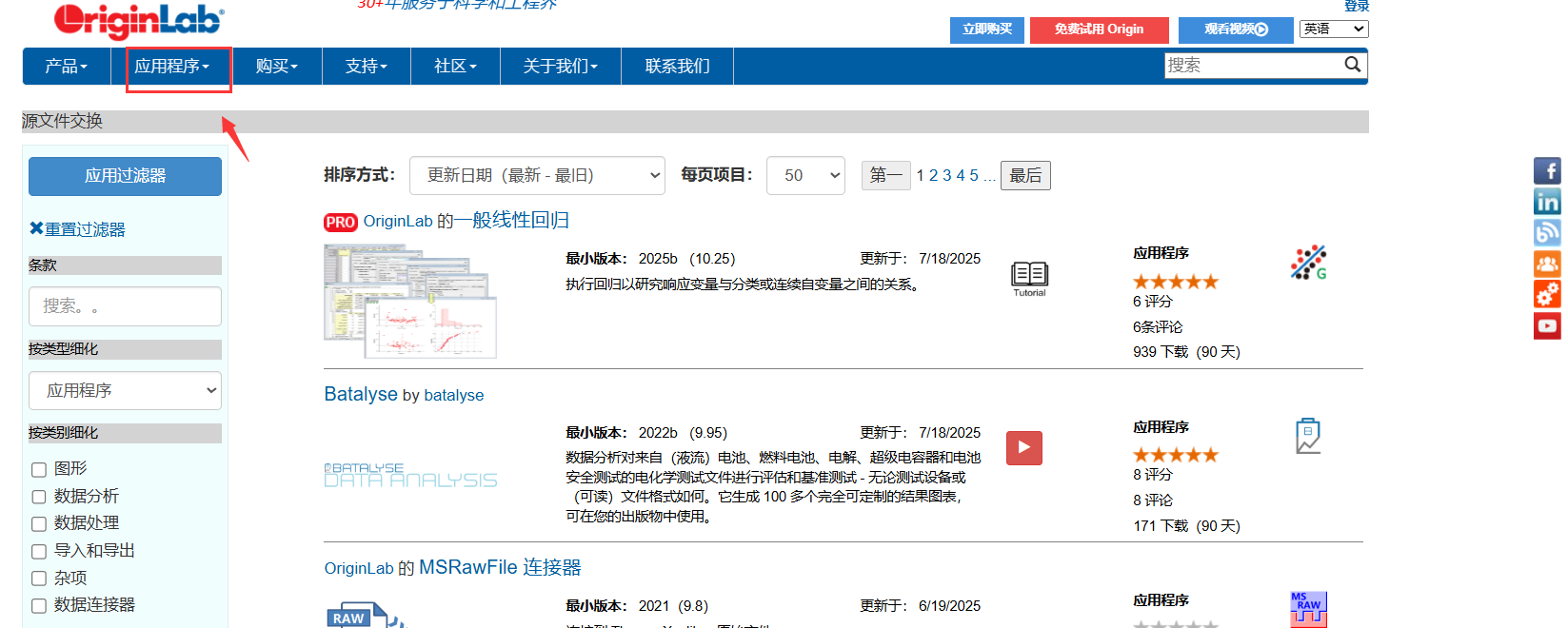Go to page 4 of results
This screenshot has width=1568, height=628.
click(x=961, y=175)
